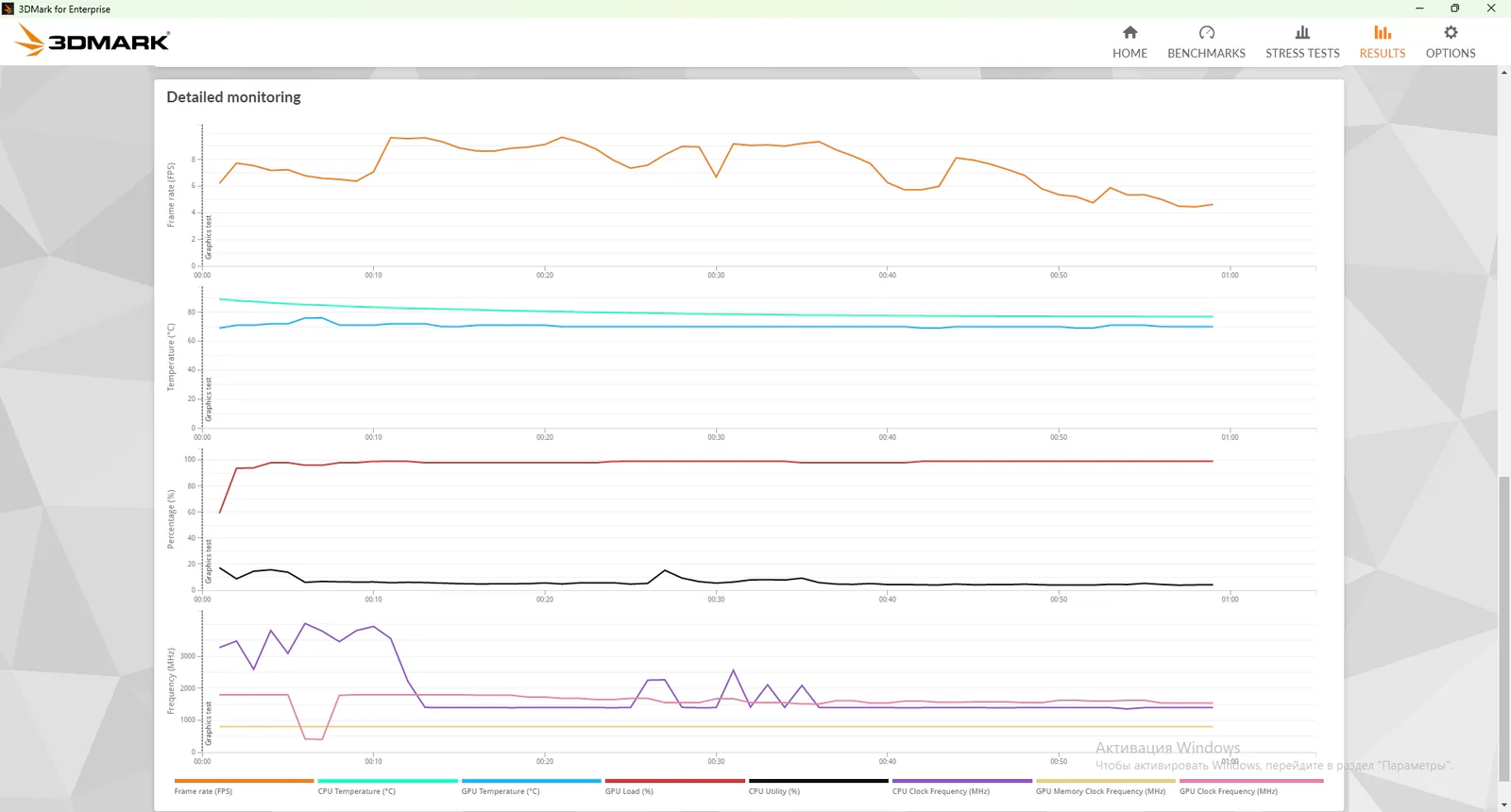1511x812 pixels.
Task: Open the Home house icon
Action: [x=1129, y=33]
